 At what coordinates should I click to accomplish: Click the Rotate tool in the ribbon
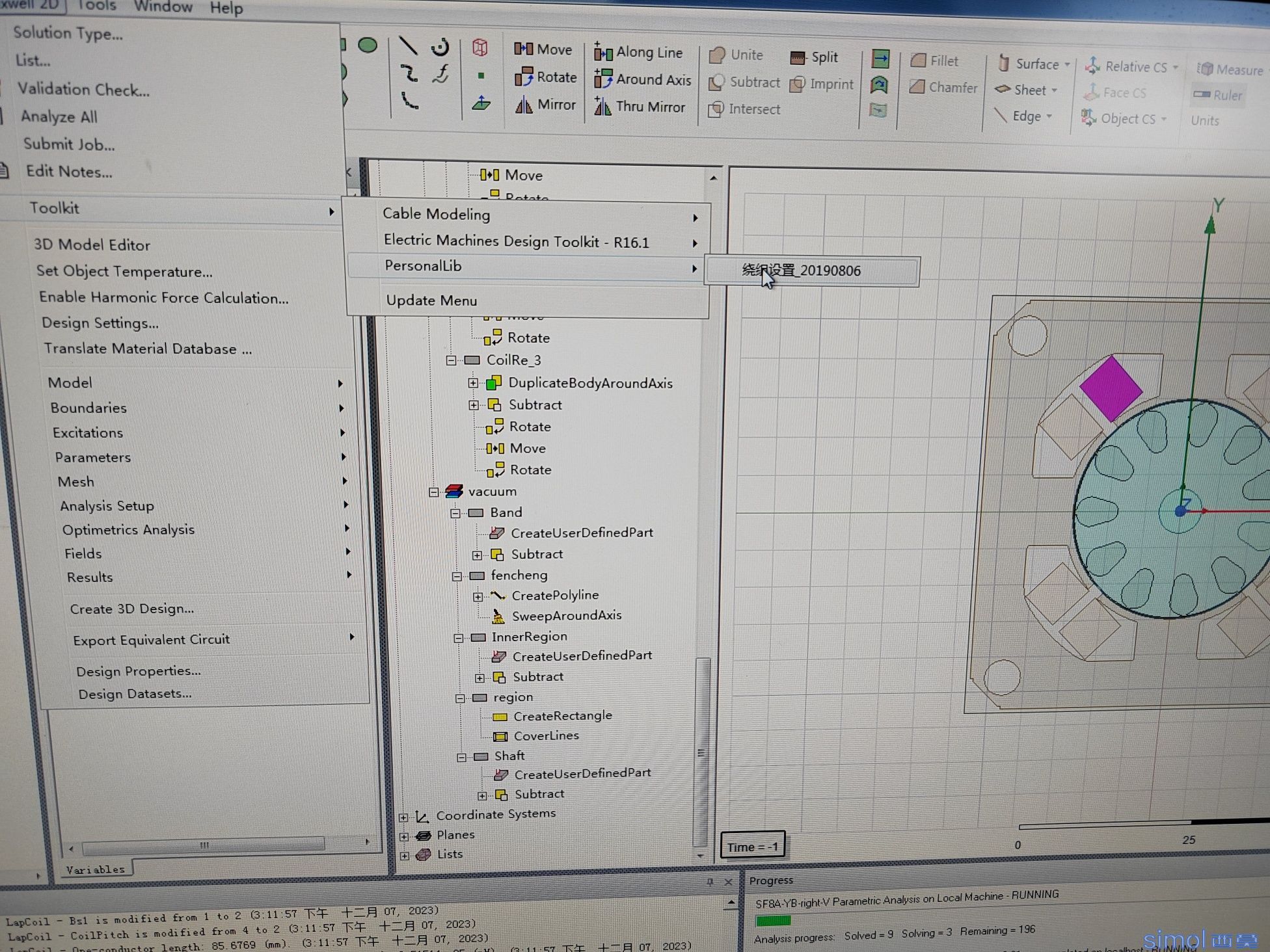[x=545, y=77]
